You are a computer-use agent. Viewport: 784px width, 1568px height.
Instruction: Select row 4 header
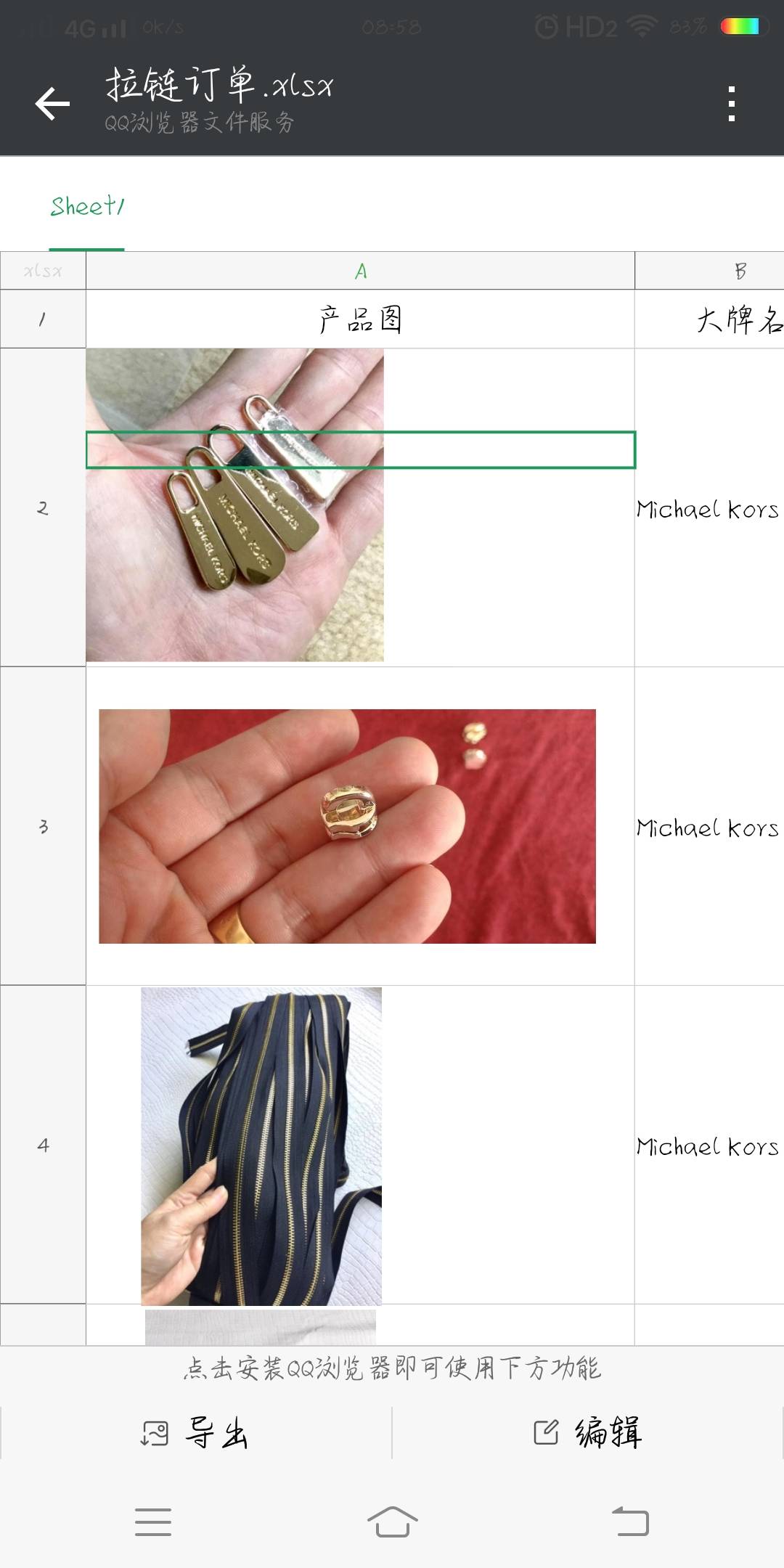pos(43,1145)
